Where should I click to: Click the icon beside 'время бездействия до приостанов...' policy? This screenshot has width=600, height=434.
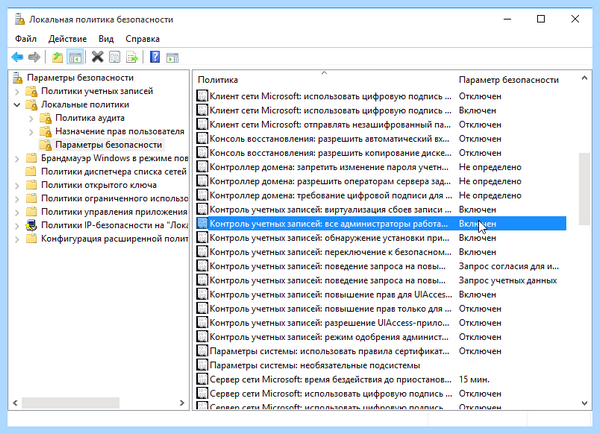pyautogui.click(x=202, y=379)
